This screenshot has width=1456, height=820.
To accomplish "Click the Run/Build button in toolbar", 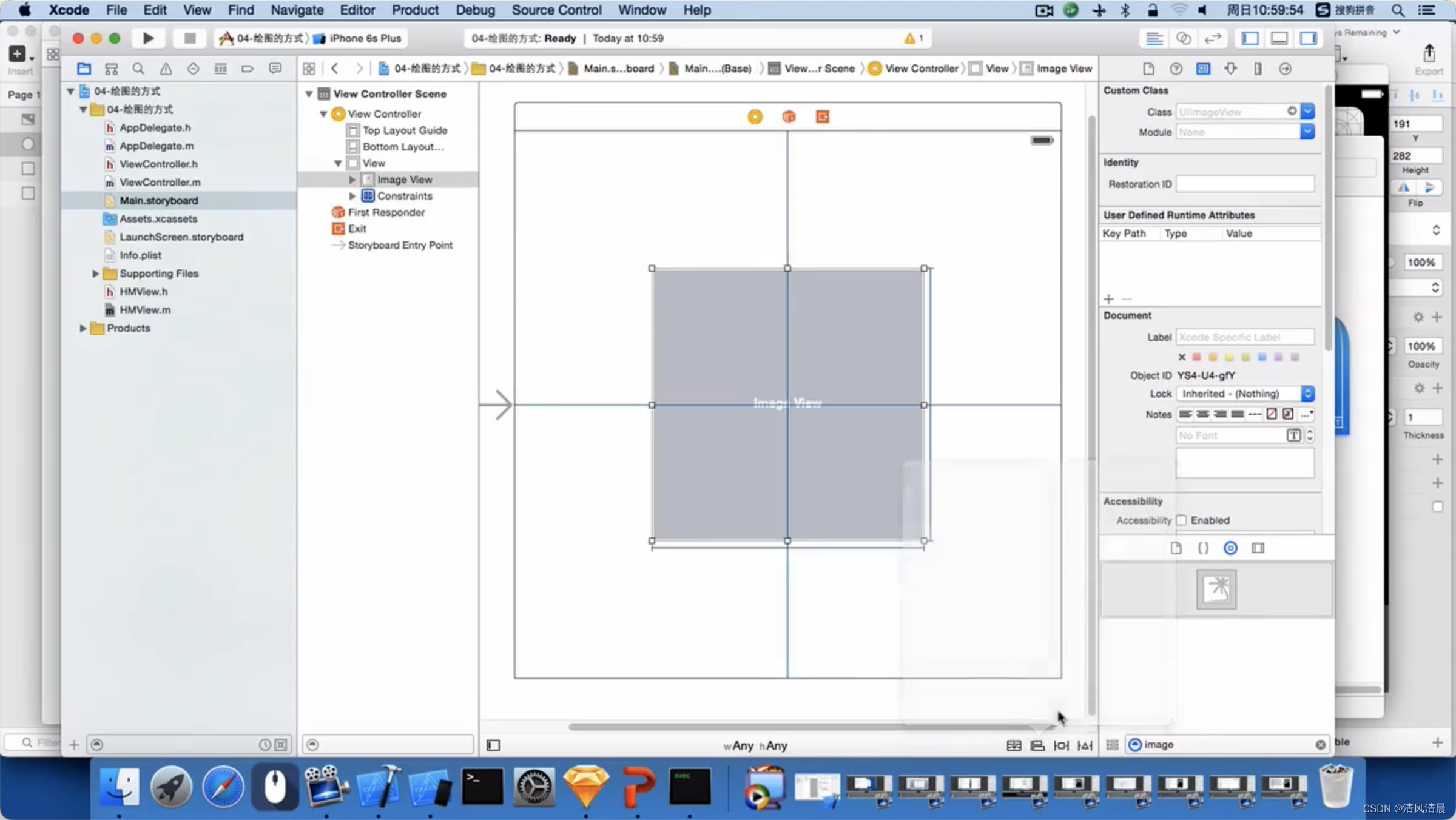I will click(x=147, y=38).
